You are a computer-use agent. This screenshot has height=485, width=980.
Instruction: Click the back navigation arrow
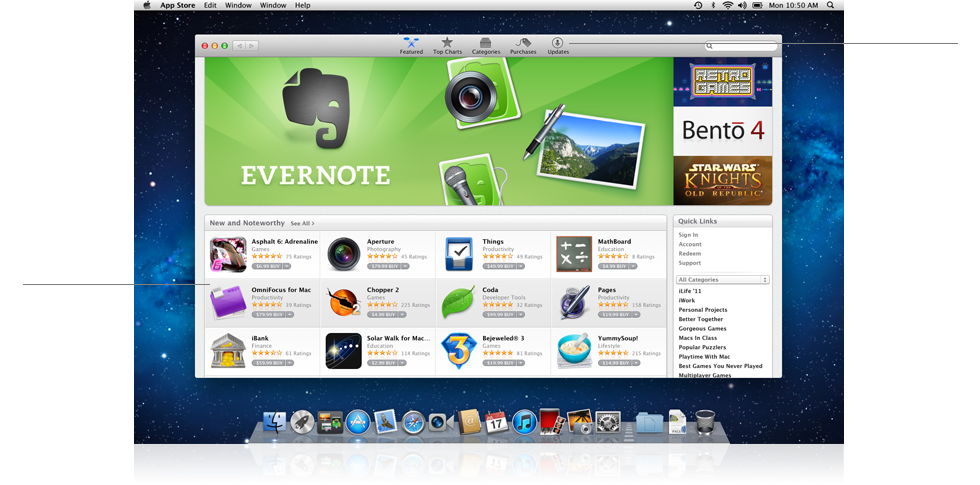pos(239,46)
